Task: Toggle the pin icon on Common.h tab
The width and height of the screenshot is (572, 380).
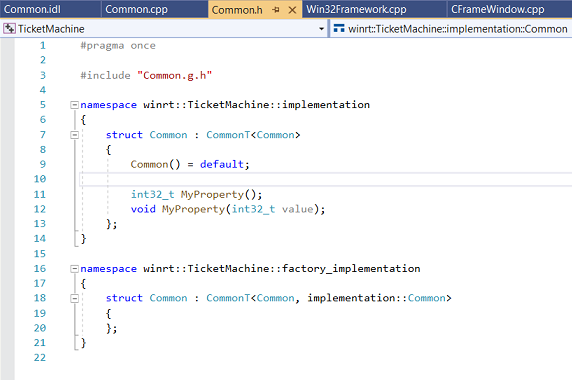Action: (x=276, y=10)
